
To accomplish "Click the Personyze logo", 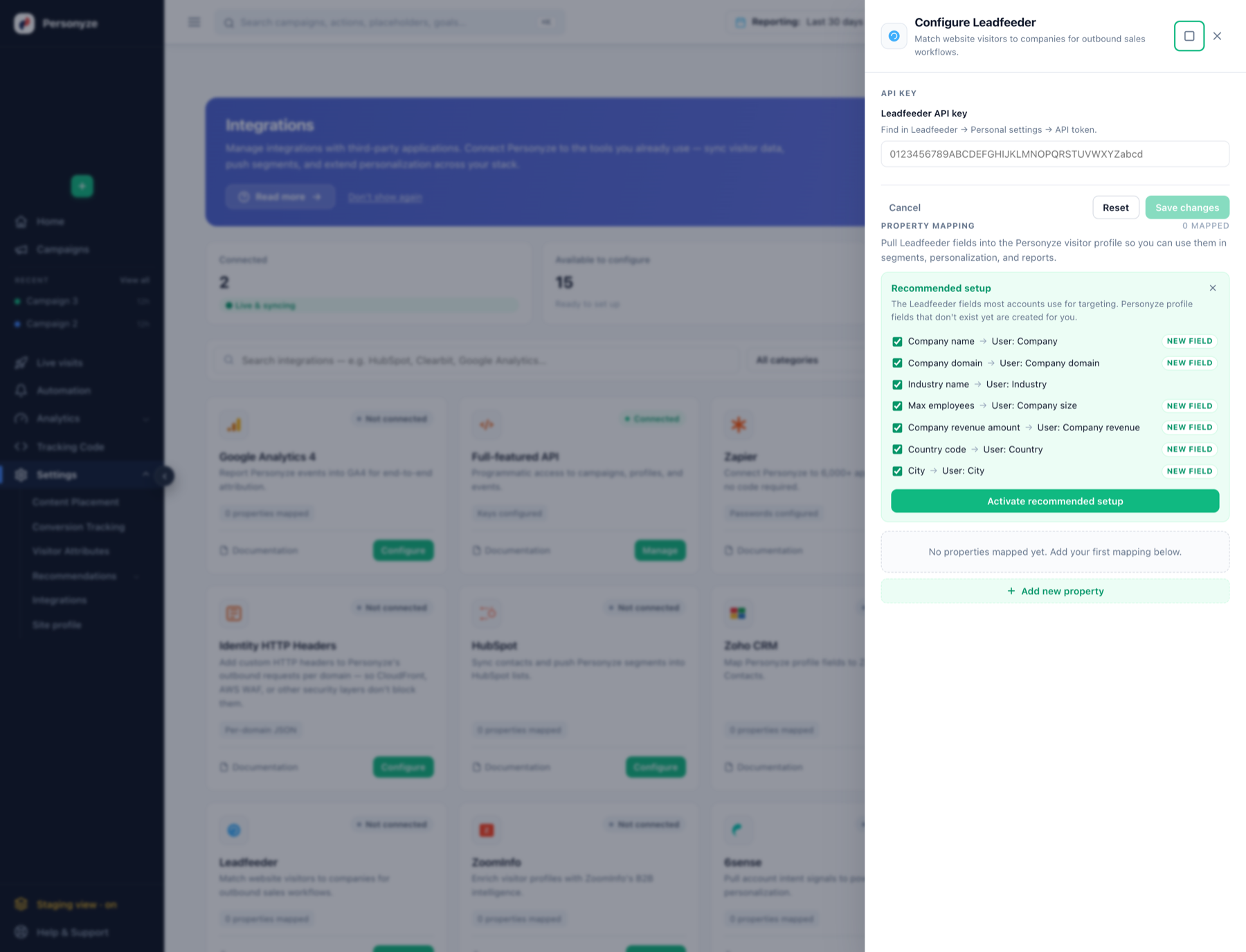I will pos(24,24).
